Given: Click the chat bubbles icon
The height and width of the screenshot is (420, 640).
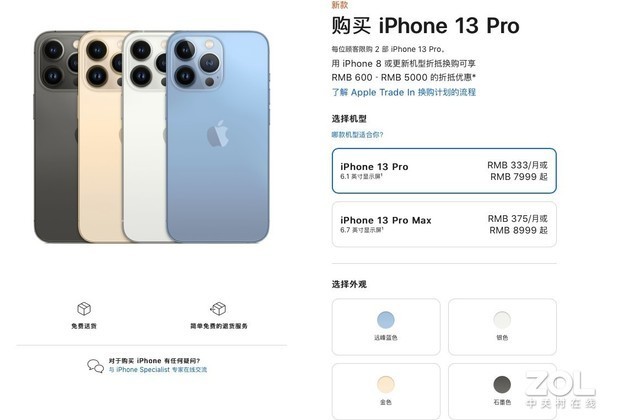Looking at the screenshot, I should (96, 366).
